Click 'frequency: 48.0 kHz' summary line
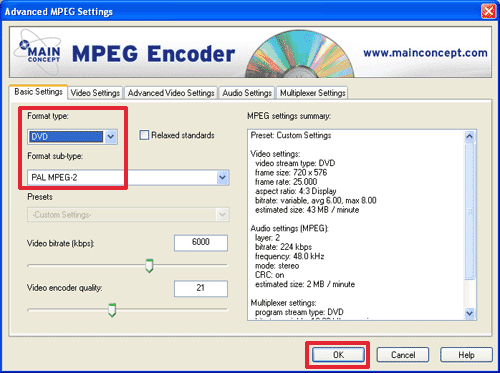 pyautogui.click(x=289, y=256)
